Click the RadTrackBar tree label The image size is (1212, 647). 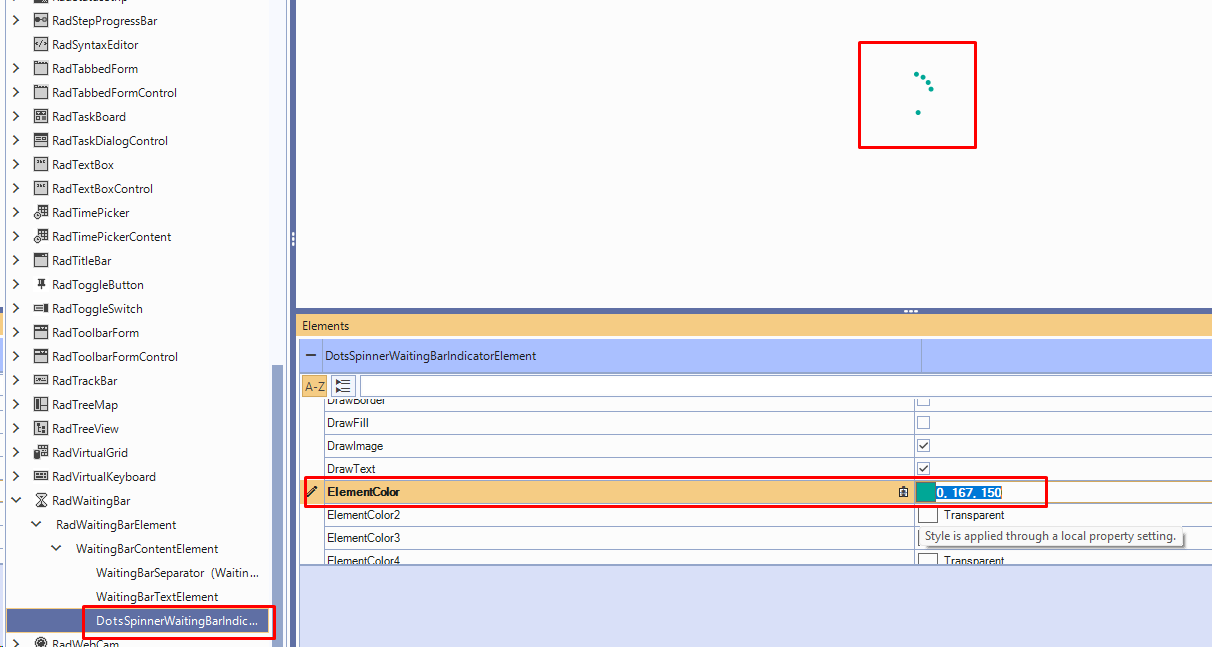85,381
